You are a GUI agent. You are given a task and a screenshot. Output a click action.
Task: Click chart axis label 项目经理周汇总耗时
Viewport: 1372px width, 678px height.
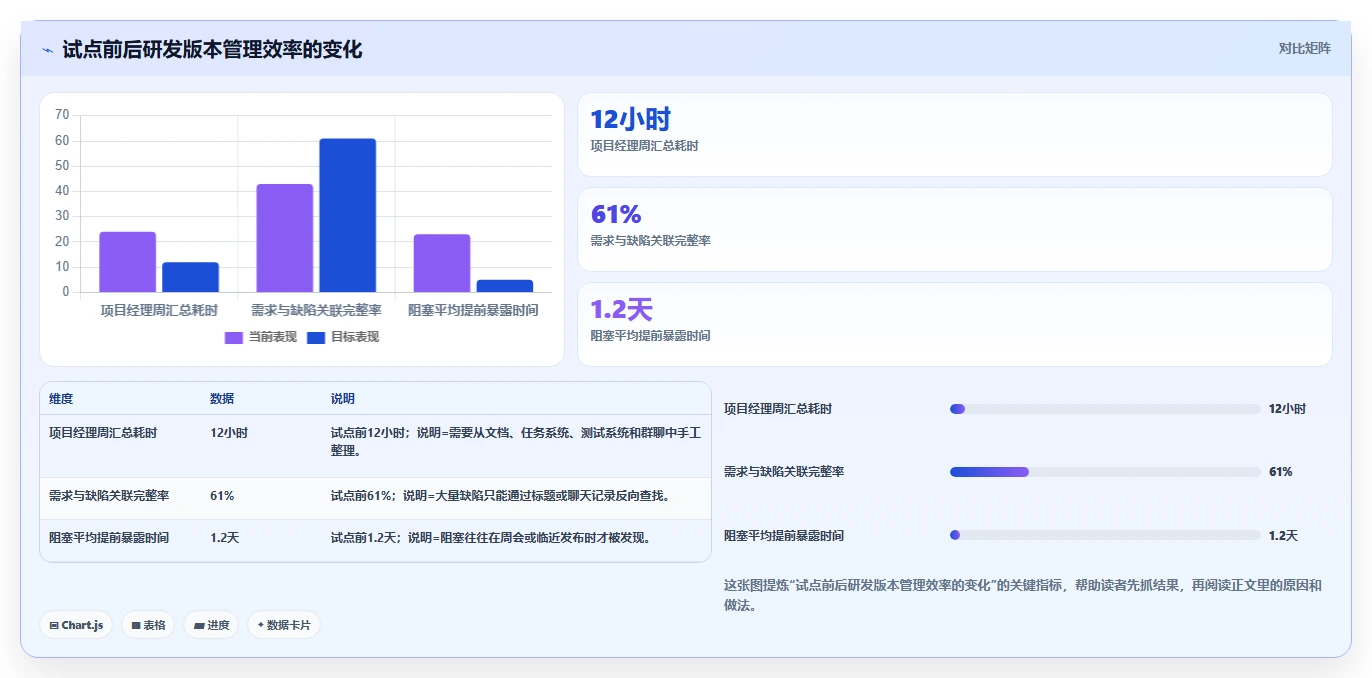point(159,311)
